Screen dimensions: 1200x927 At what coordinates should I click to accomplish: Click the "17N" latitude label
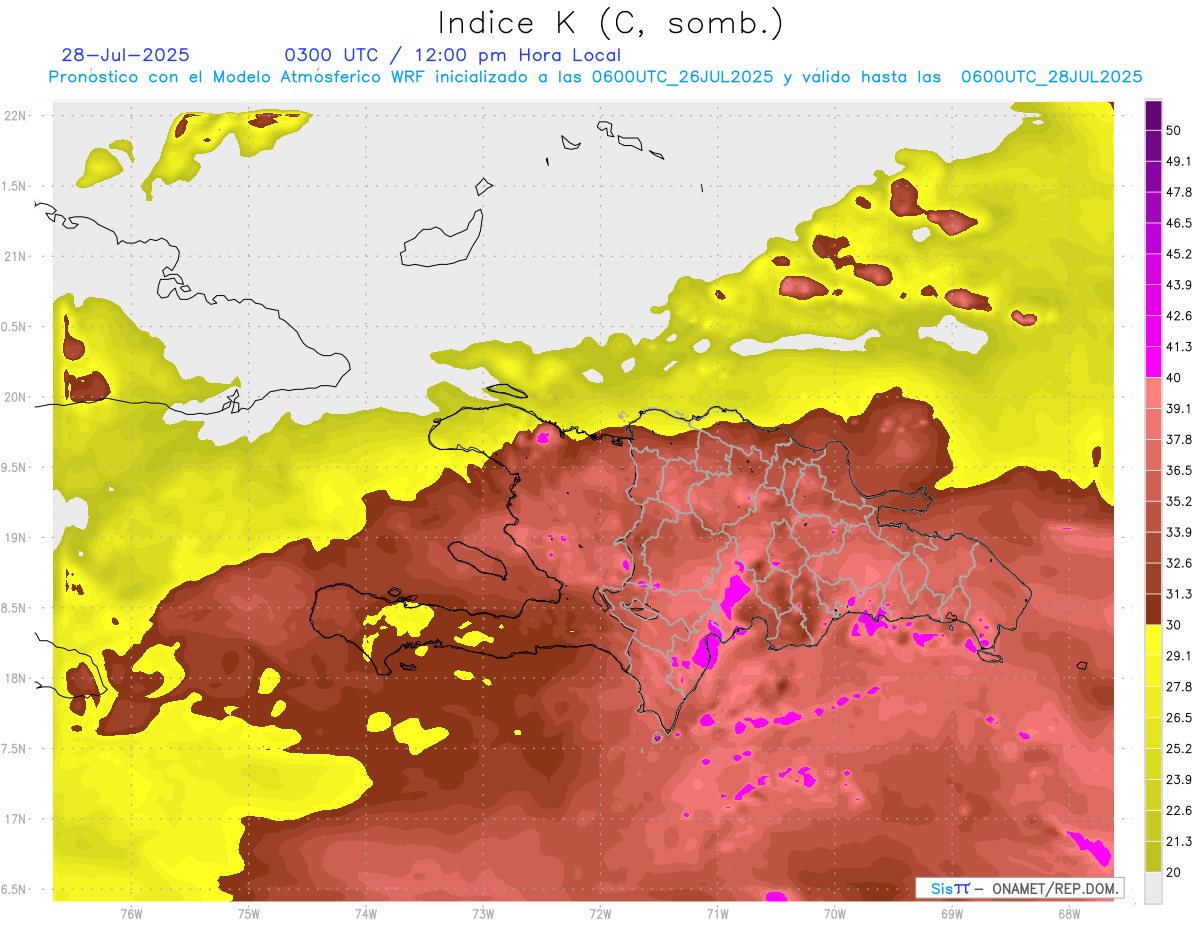(x=16, y=819)
